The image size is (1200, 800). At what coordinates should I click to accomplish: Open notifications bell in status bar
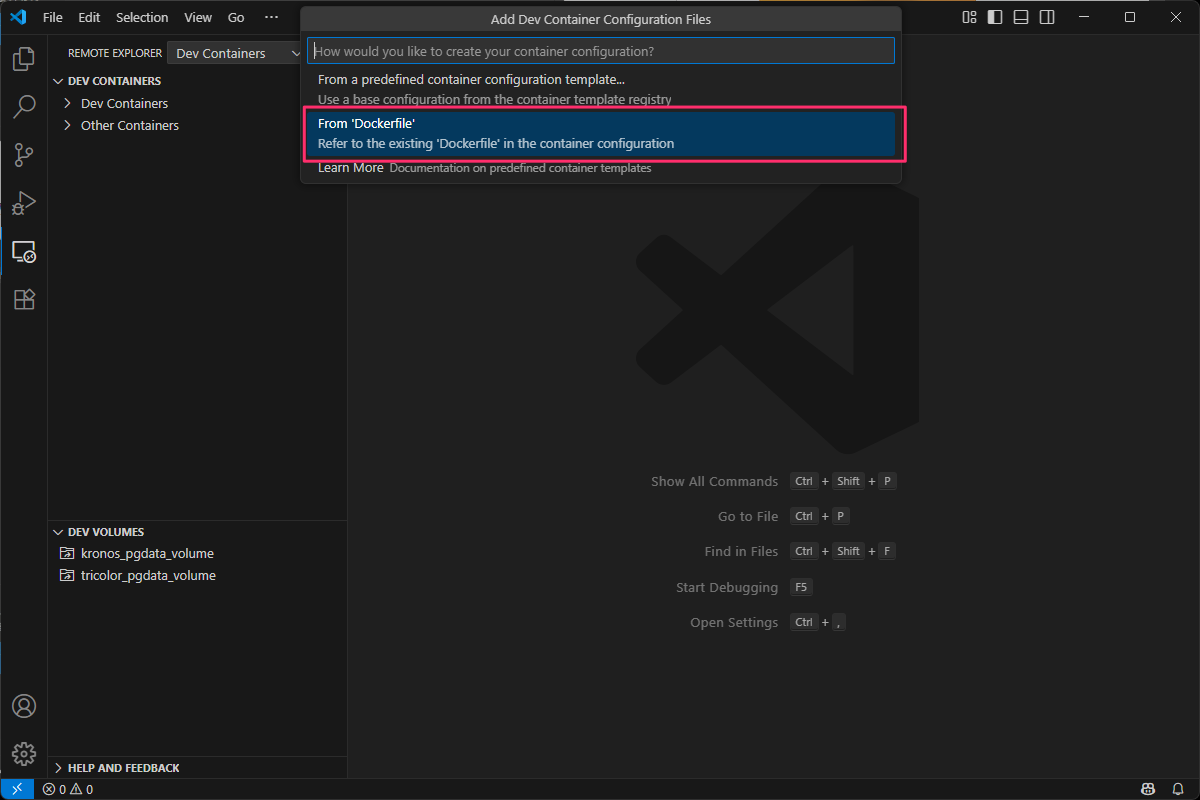(x=1178, y=790)
